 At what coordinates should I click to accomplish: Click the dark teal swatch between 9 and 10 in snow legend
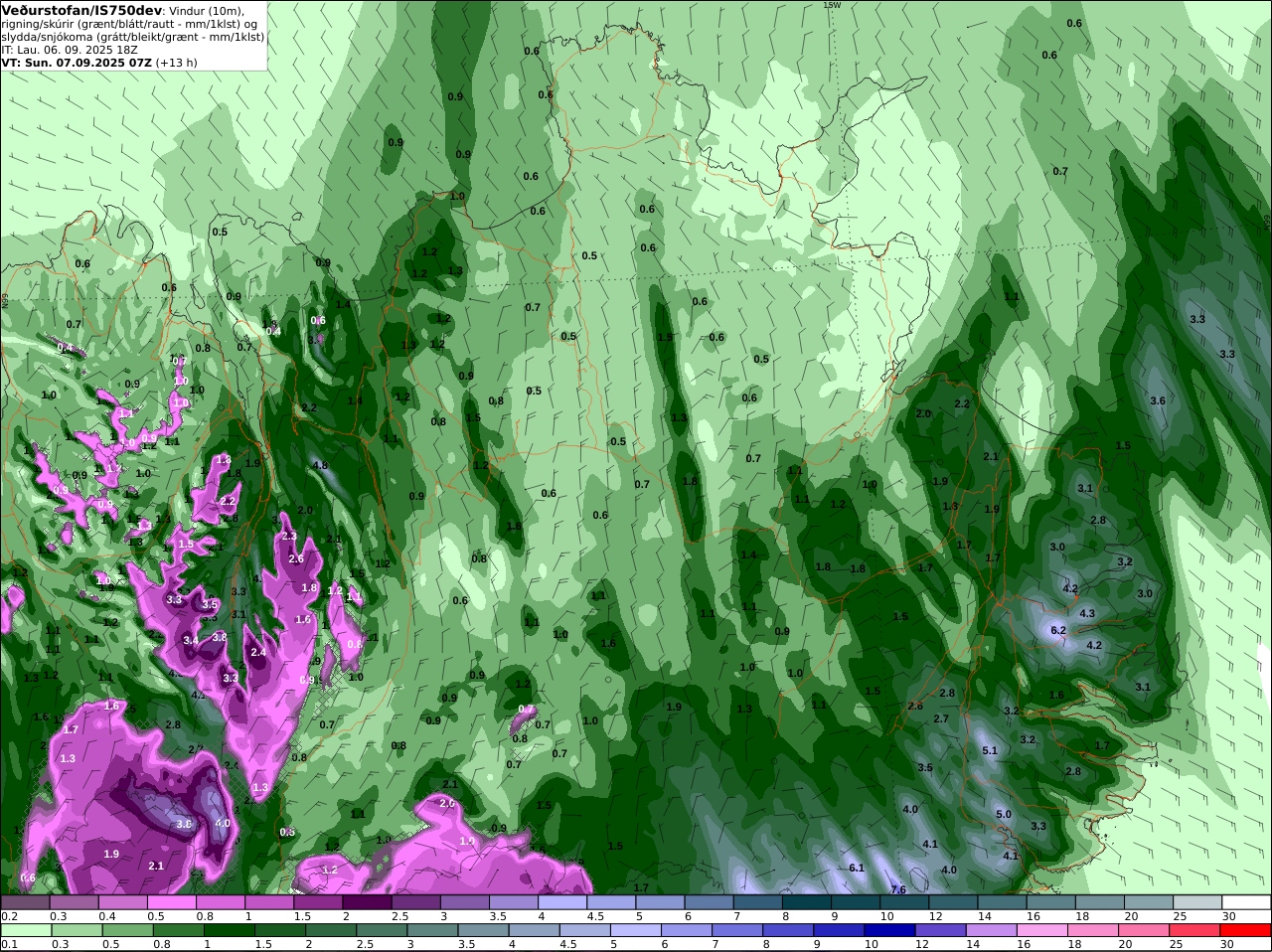[x=856, y=902]
